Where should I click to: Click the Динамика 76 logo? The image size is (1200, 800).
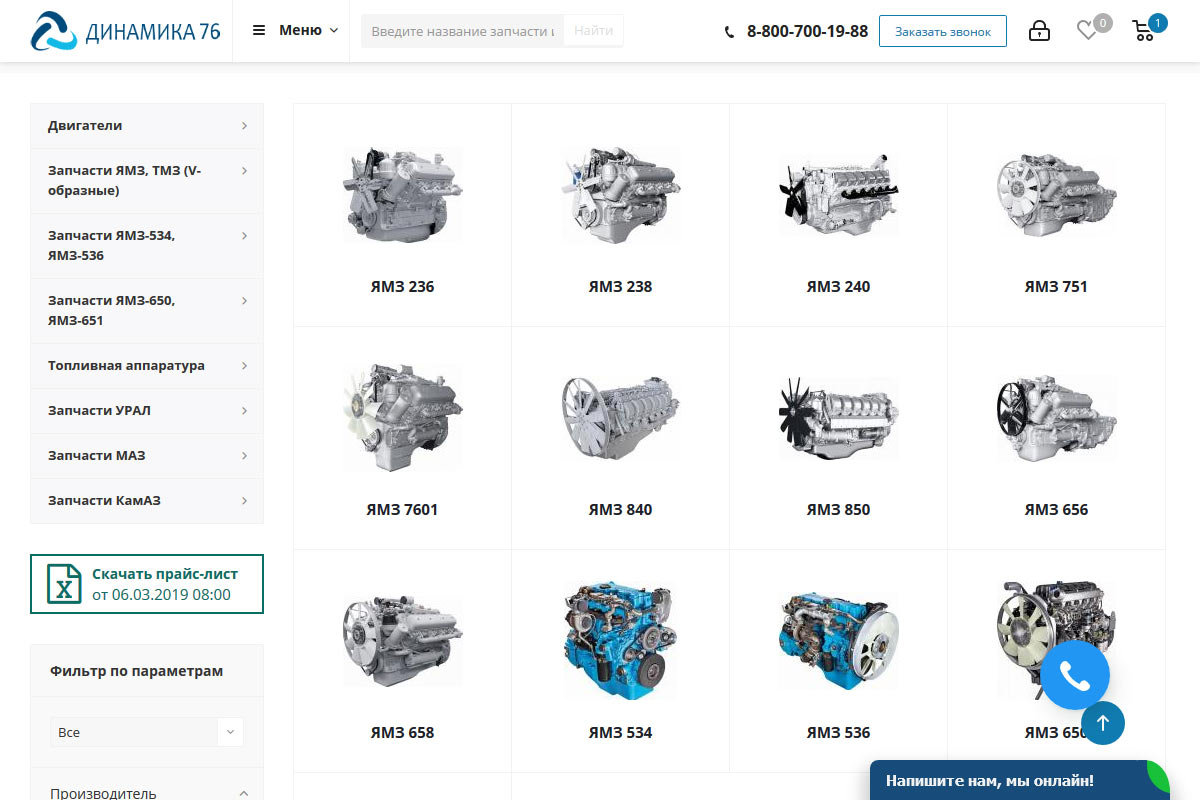(125, 31)
